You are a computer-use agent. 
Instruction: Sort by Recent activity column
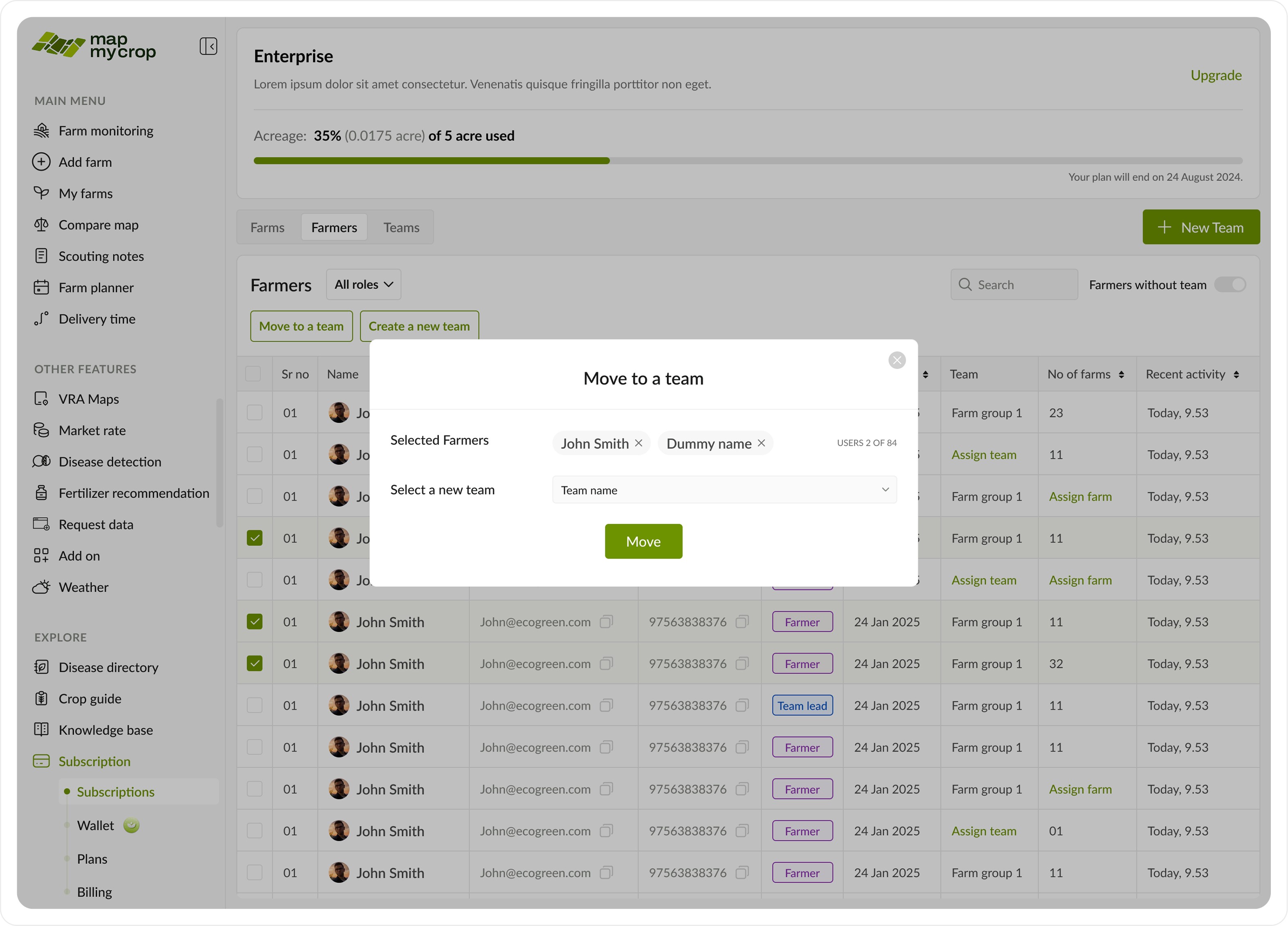pyautogui.click(x=1236, y=374)
